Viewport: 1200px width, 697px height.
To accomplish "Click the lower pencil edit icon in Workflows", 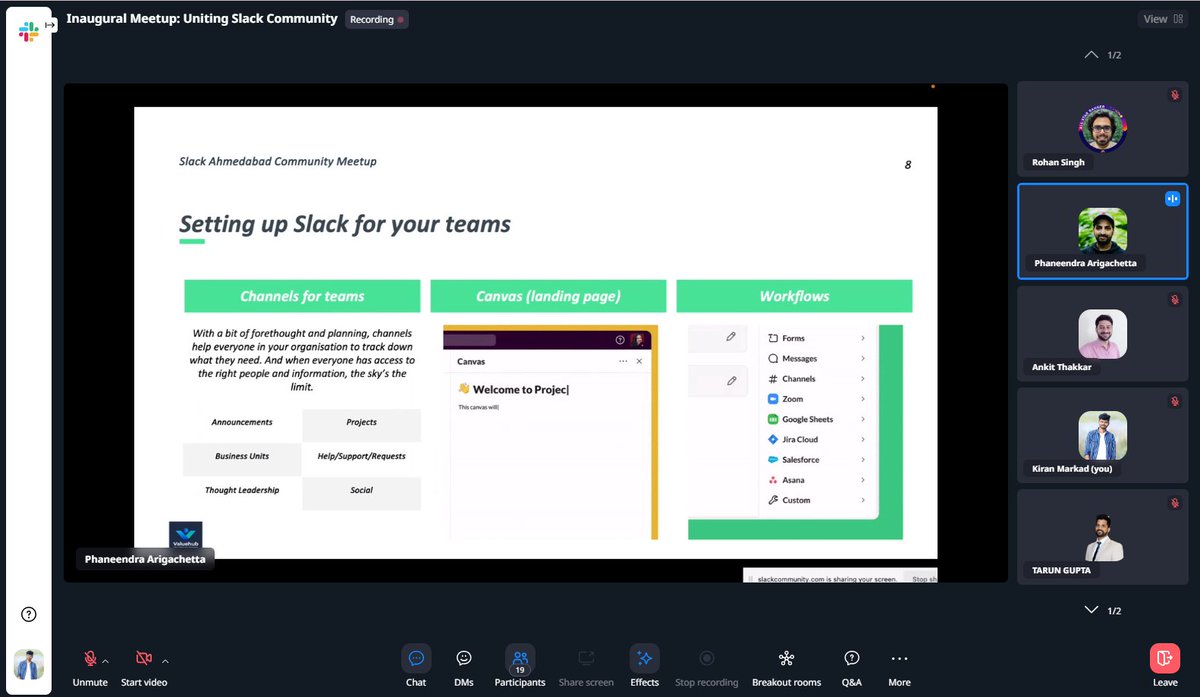I will pos(731,380).
